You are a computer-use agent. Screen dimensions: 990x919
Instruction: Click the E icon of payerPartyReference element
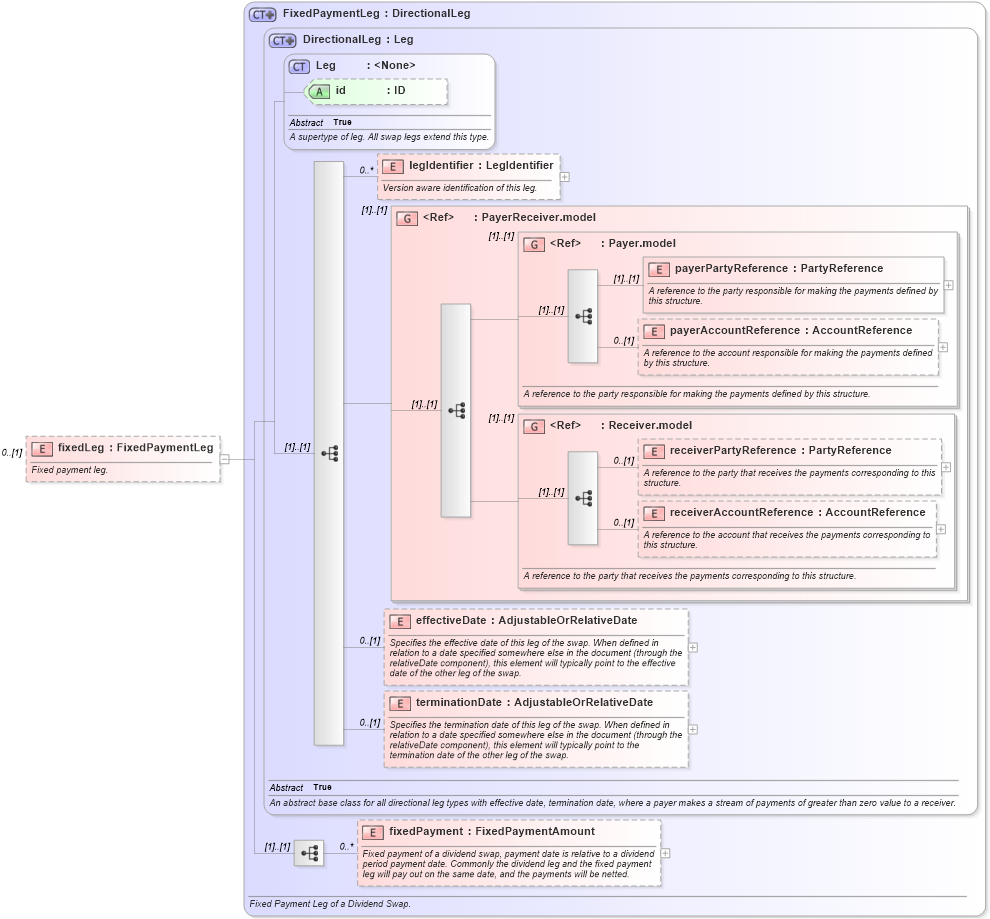click(x=659, y=268)
